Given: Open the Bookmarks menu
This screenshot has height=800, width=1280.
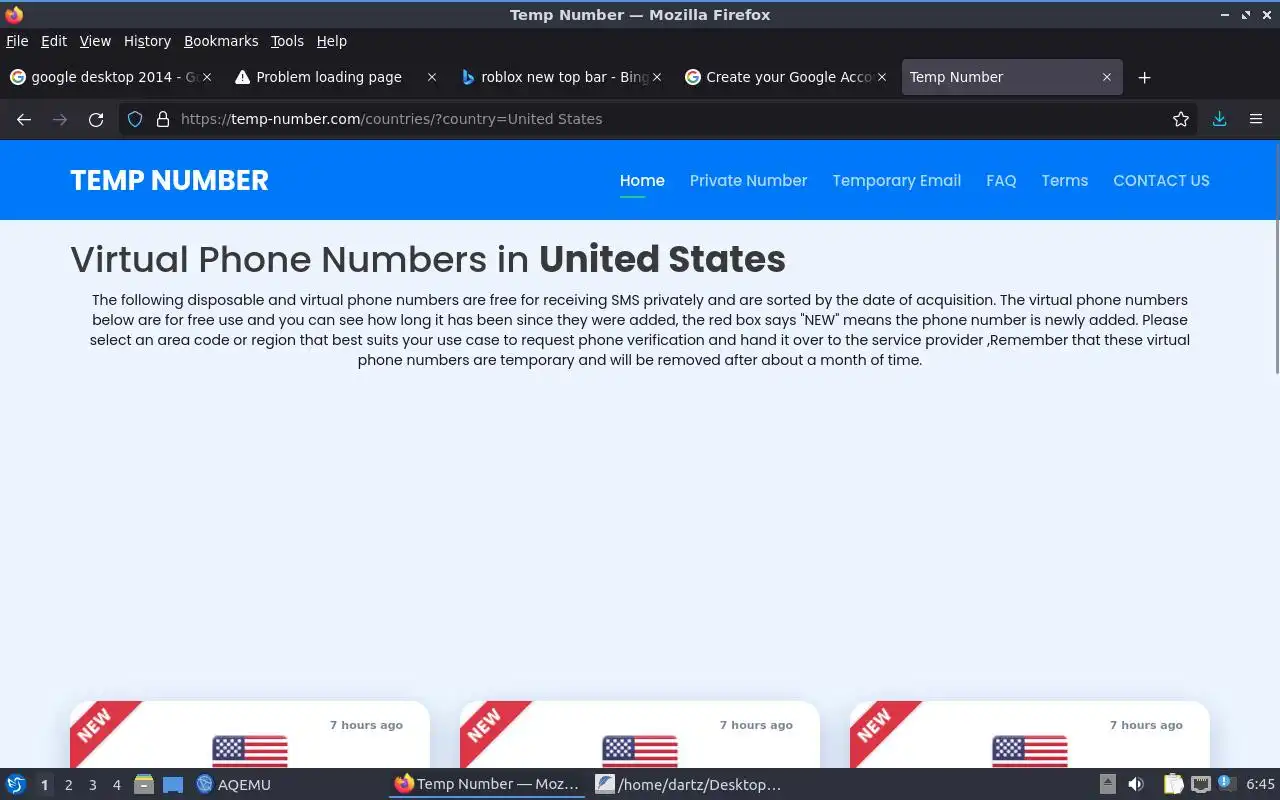Looking at the screenshot, I should coord(221,41).
